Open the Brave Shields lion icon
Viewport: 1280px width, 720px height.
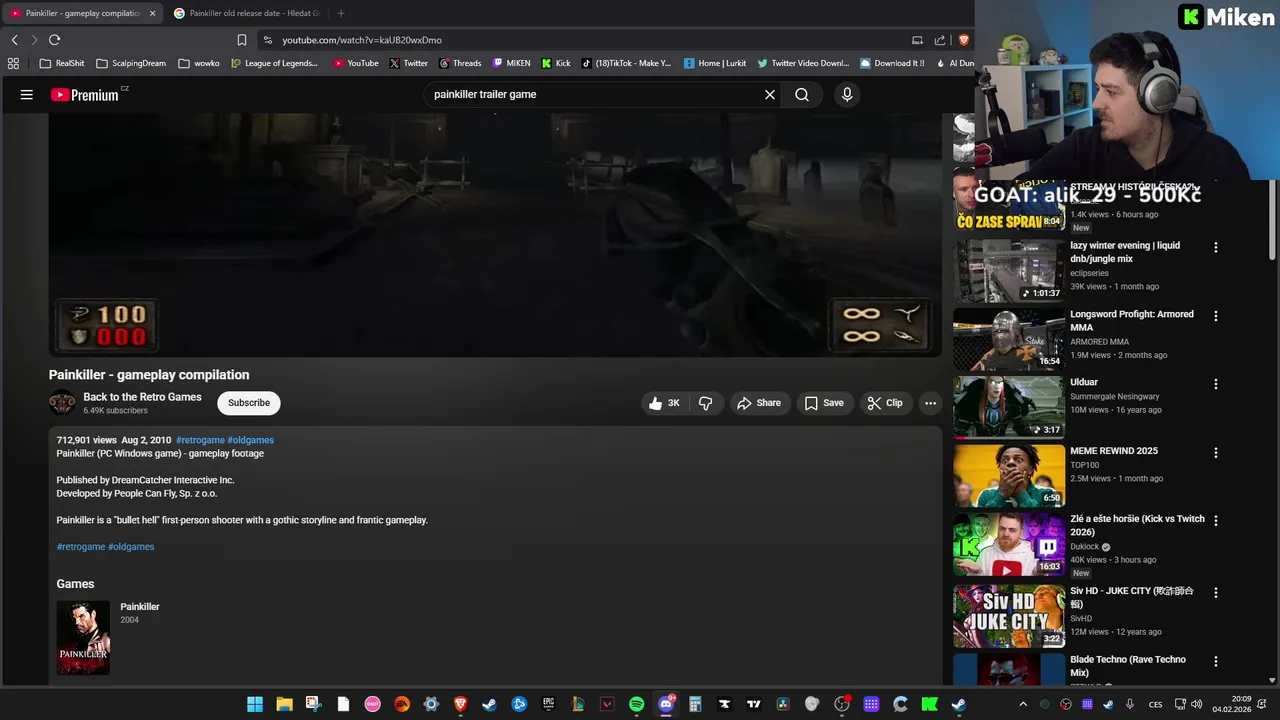pyautogui.click(x=964, y=40)
